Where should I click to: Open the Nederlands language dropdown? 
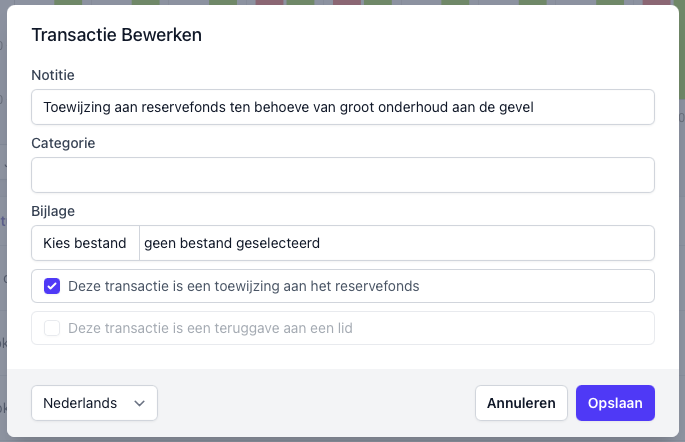click(x=94, y=403)
